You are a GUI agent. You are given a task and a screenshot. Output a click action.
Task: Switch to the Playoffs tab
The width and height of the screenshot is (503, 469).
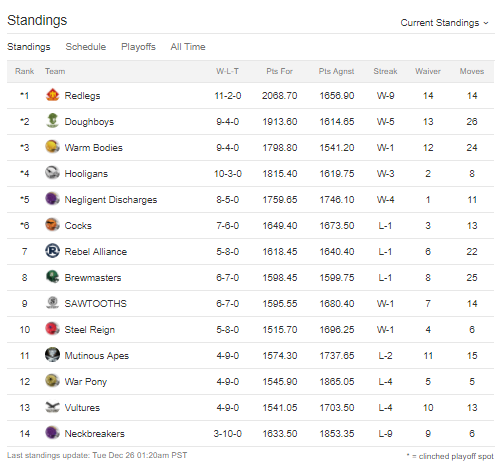(138, 47)
